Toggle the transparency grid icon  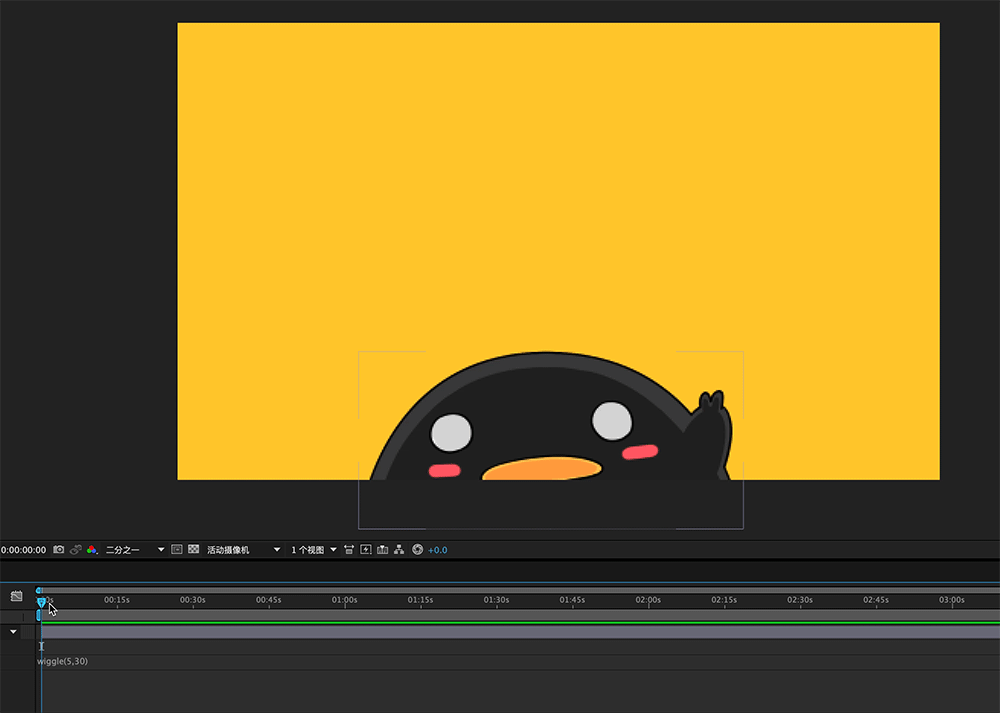click(193, 549)
